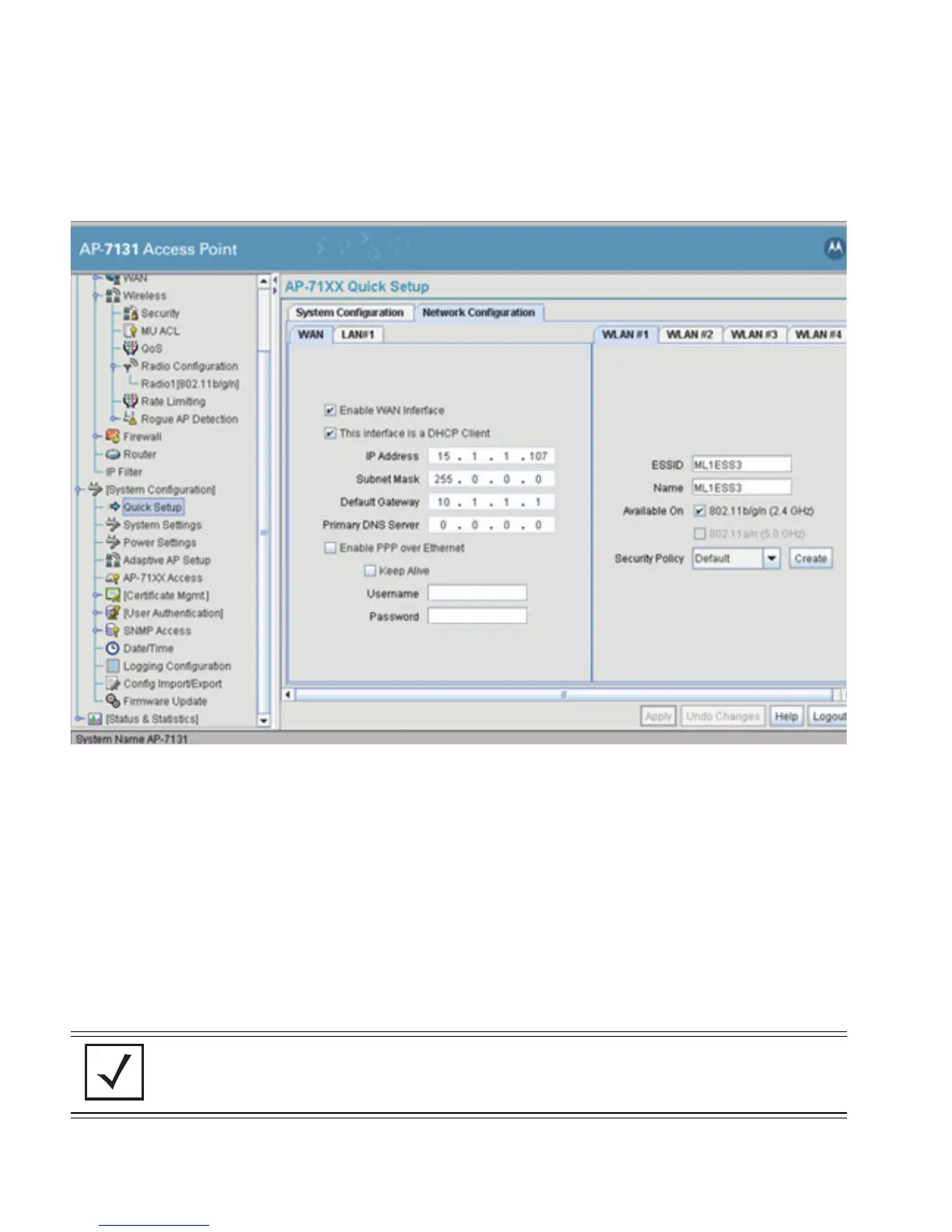Click the Radio Configuration antenna icon
Viewport: 952px width, 1232px height.
[x=131, y=366]
